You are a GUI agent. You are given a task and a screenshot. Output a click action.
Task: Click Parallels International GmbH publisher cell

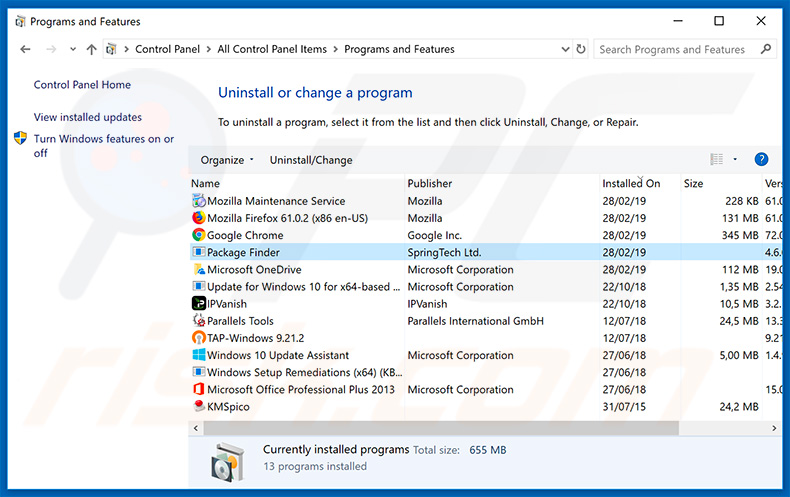[475, 321]
